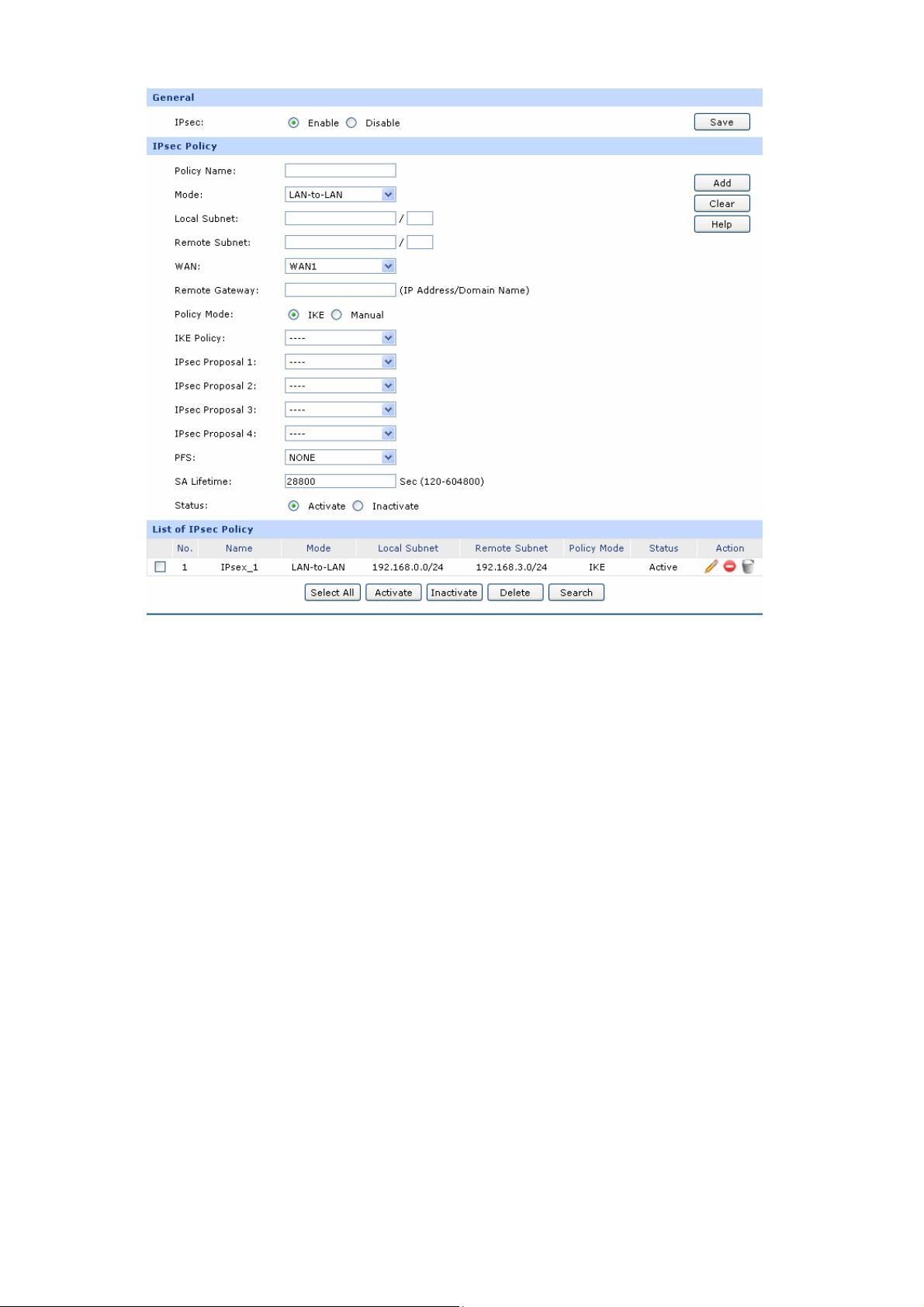
Task: Click the red disable icon for IPsex_1
Action: [729, 567]
